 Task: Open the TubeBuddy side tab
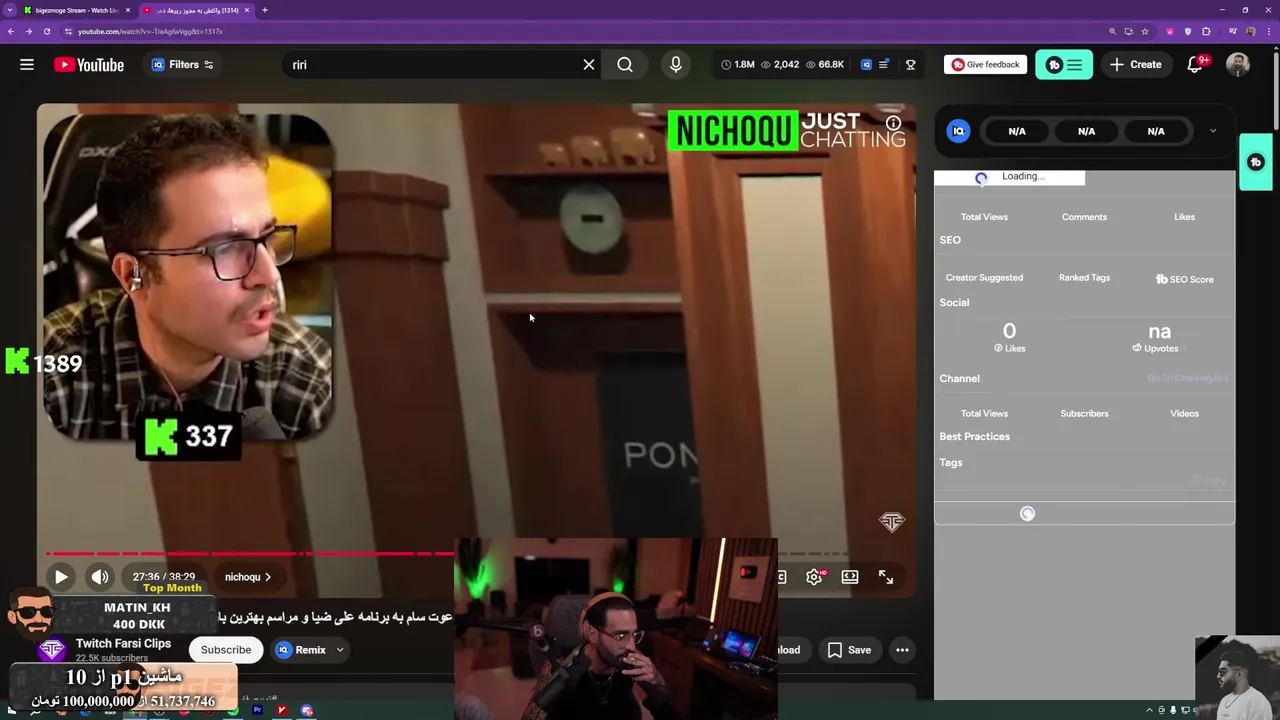point(1256,162)
